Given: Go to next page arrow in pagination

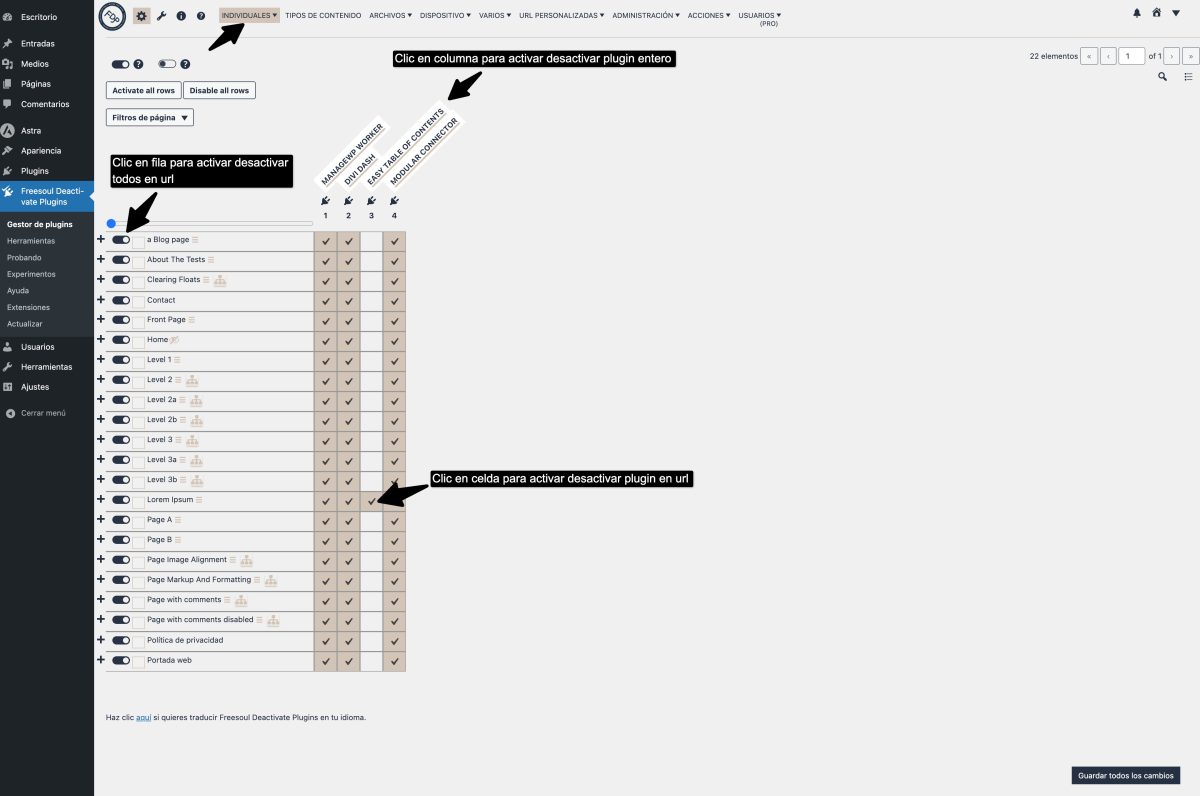Looking at the screenshot, I should point(1172,56).
